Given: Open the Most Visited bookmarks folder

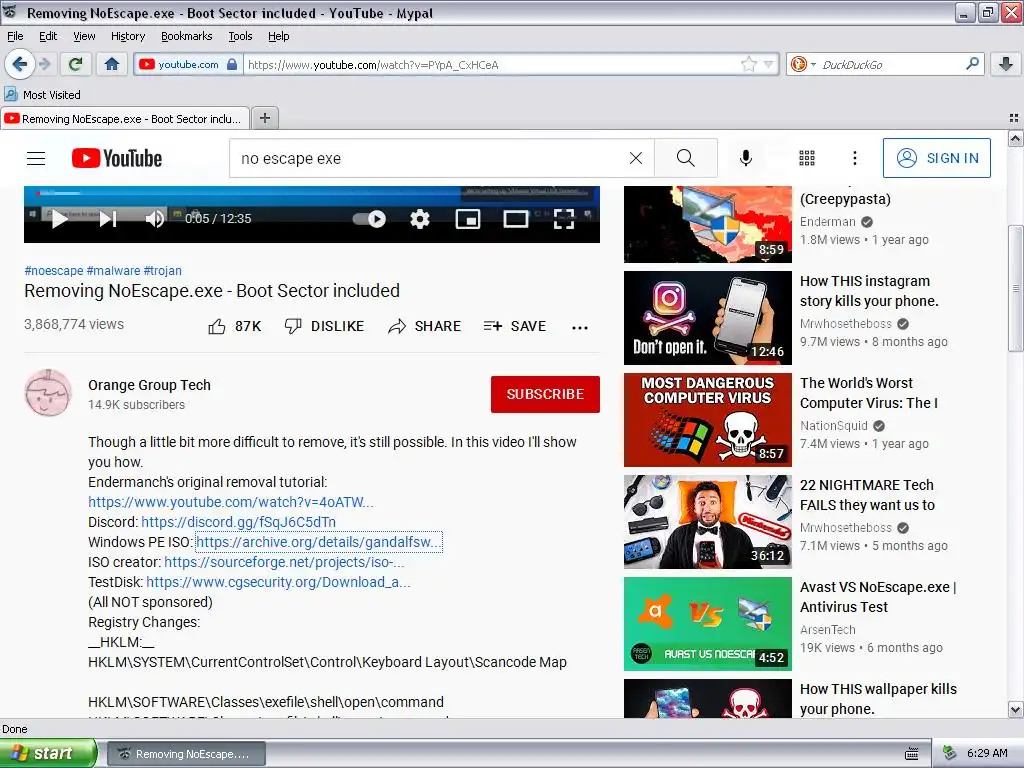Looking at the screenshot, I should click(x=43, y=95).
